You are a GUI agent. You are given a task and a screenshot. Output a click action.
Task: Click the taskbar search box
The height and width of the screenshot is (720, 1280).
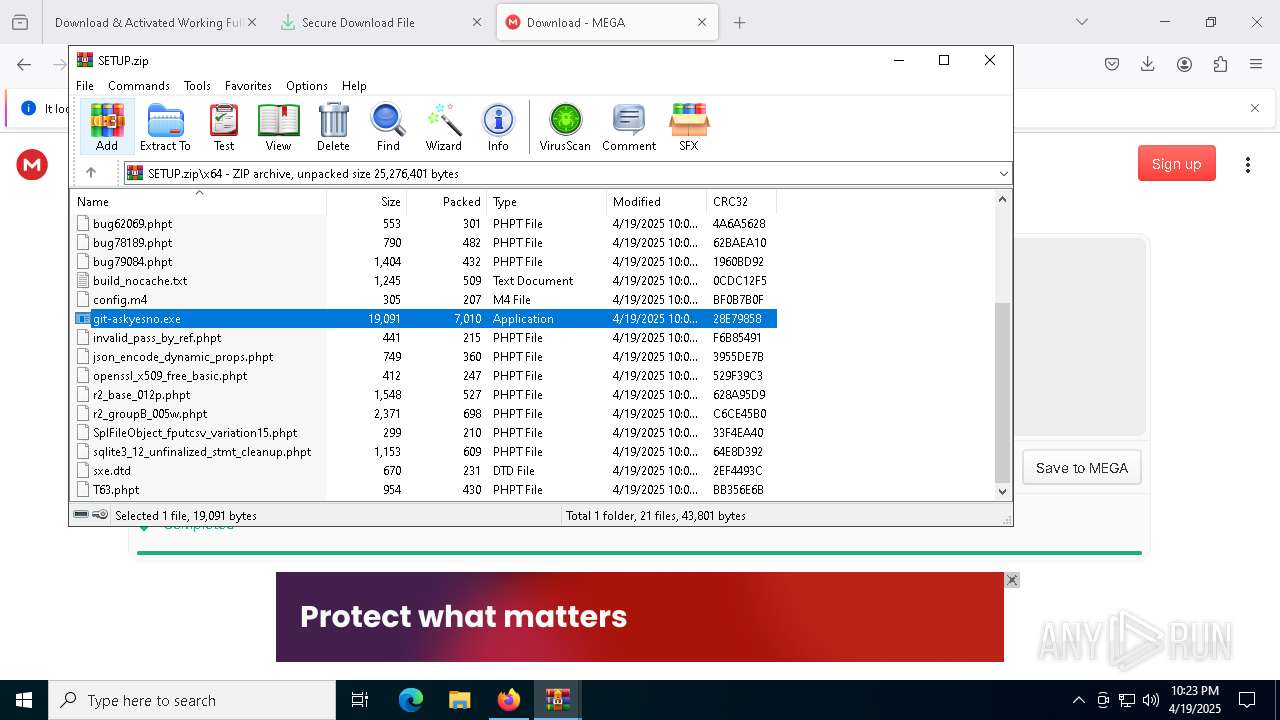[x=192, y=700]
